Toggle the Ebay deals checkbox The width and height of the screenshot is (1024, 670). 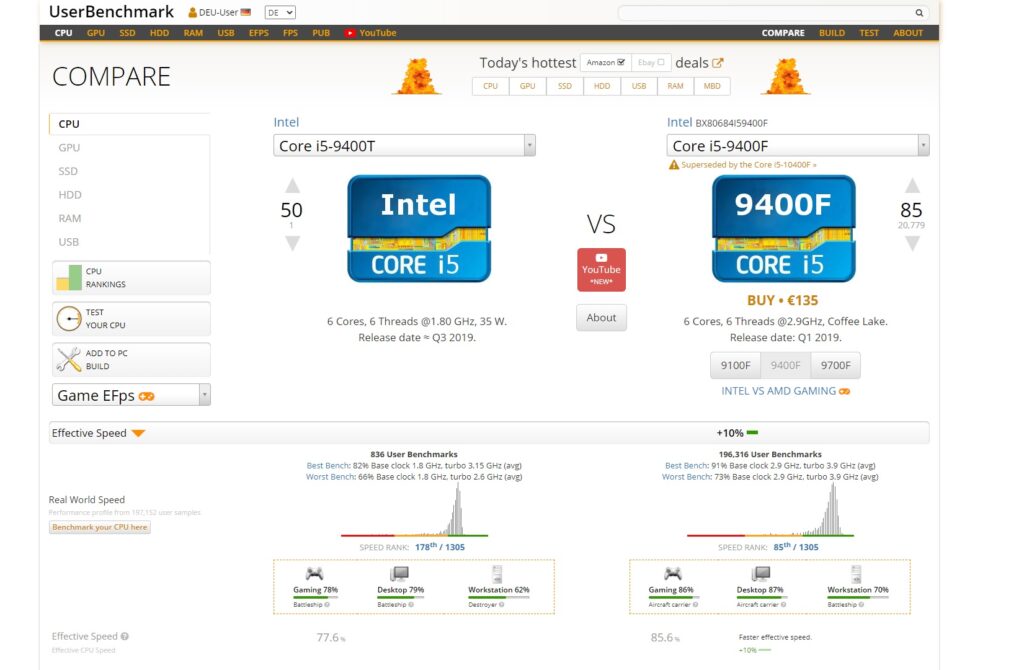661,63
